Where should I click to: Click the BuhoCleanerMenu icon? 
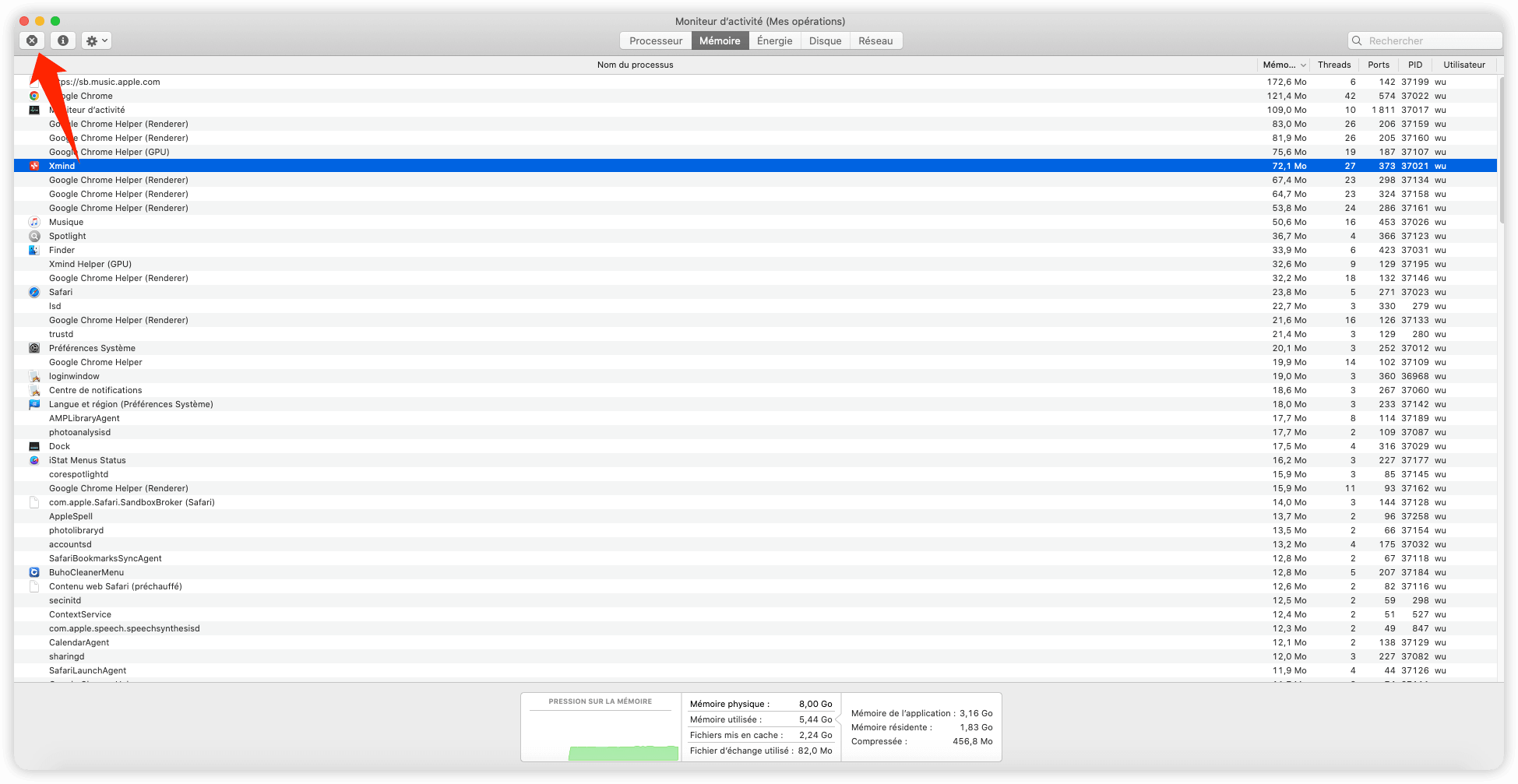click(x=34, y=572)
